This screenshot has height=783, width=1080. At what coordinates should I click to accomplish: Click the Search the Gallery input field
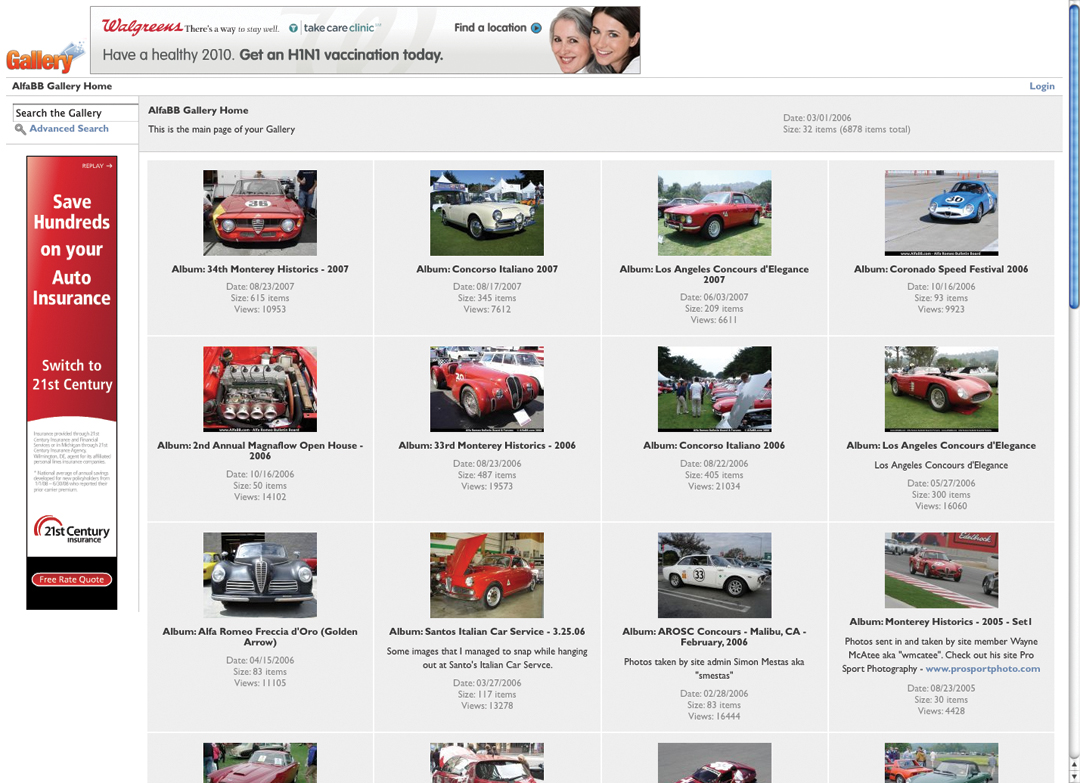tap(75, 113)
